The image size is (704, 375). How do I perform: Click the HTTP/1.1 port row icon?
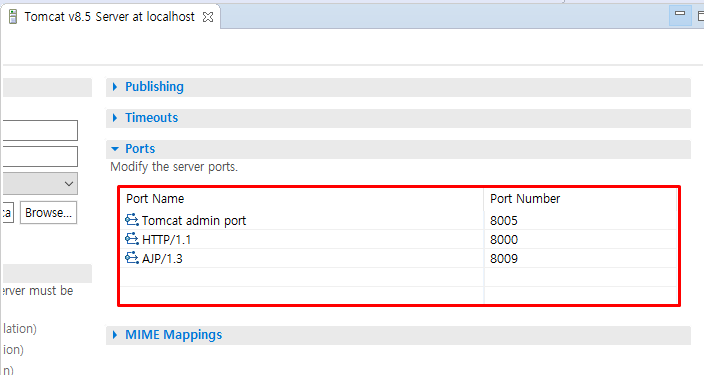point(132,239)
